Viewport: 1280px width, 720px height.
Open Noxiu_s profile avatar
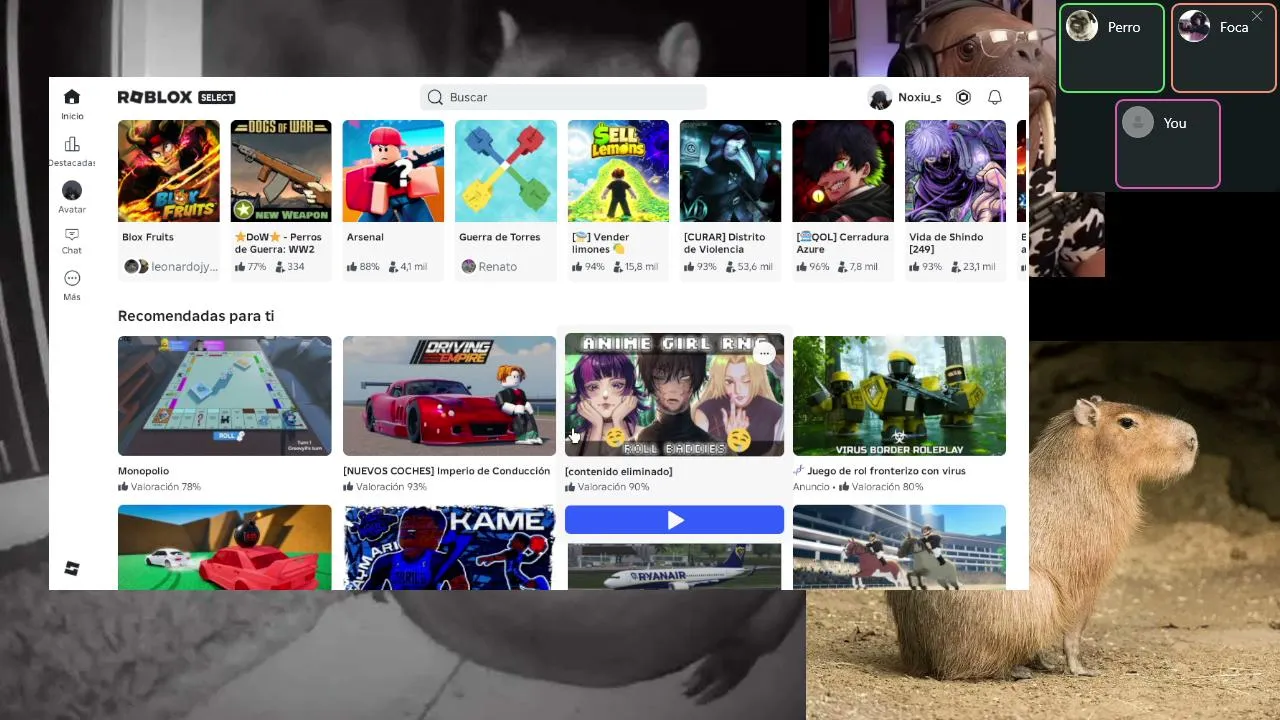point(880,97)
